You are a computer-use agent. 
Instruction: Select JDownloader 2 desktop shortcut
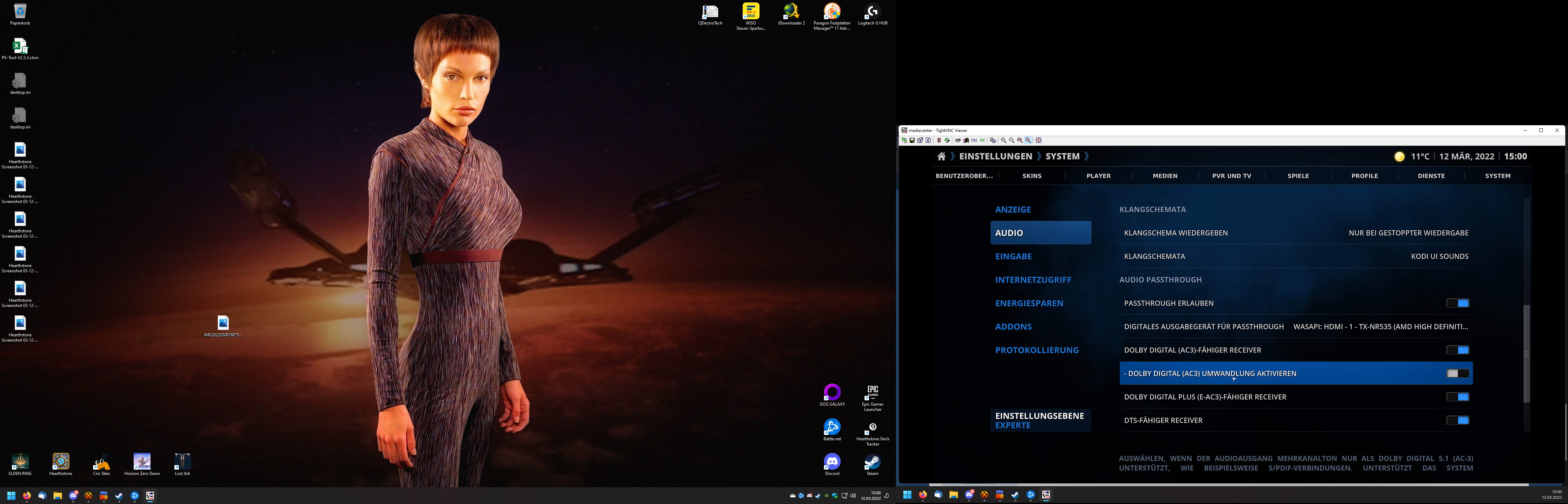click(791, 15)
